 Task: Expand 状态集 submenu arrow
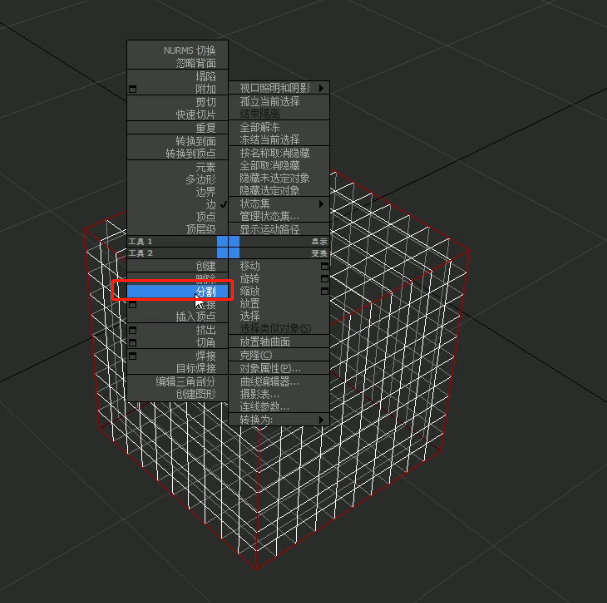pos(321,204)
